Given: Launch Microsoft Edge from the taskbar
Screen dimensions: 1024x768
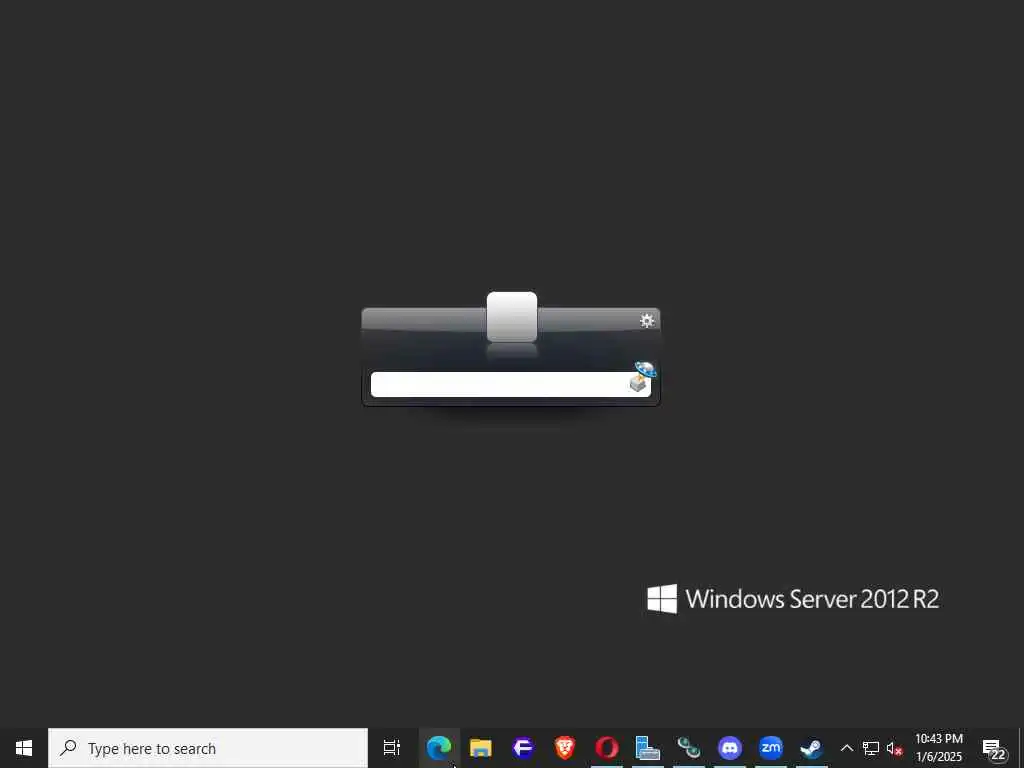Looking at the screenshot, I should (x=439, y=748).
